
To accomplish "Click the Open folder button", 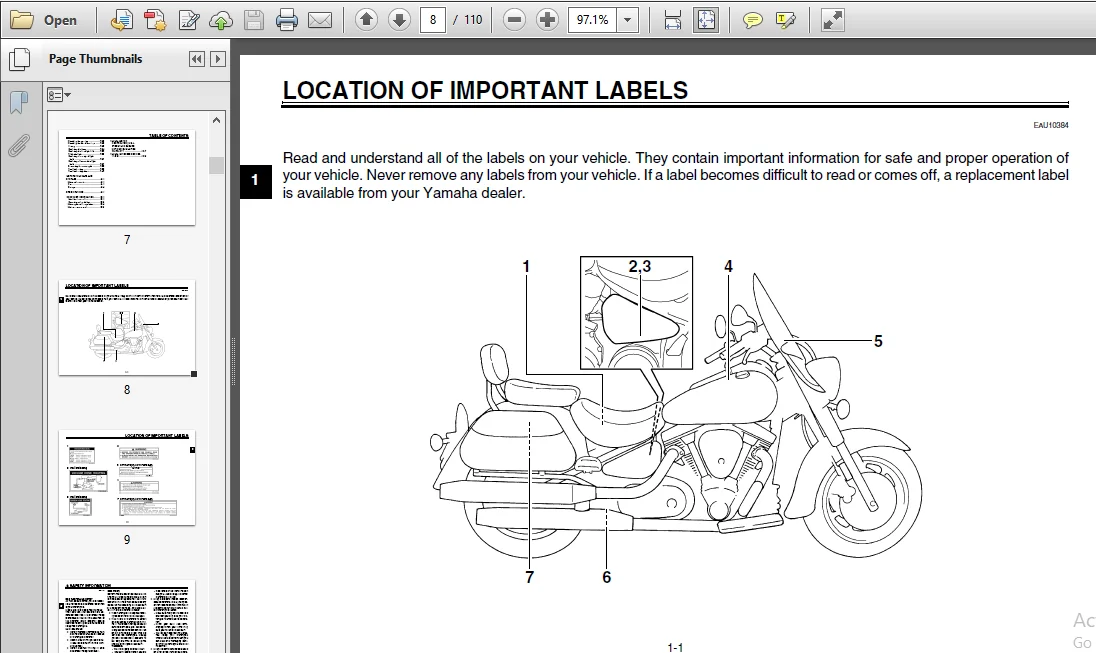I will click(43, 20).
